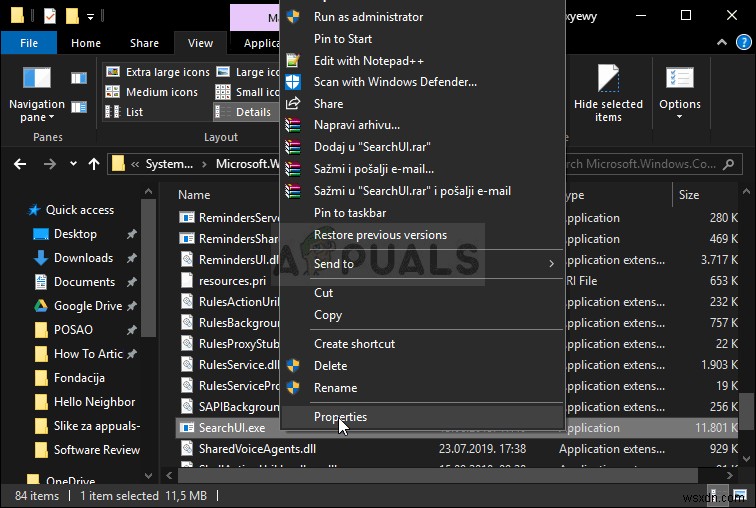Set layout to Medium icons

(152, 92)
